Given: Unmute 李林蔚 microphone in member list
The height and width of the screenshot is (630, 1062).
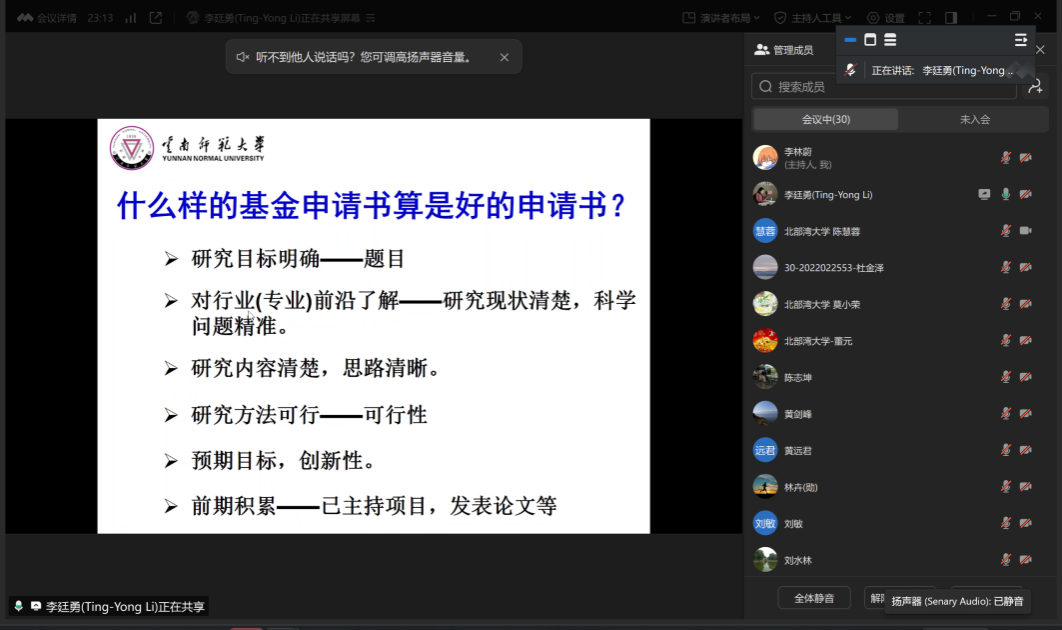Looking at the screenshot, I should (x=1006, y=157).
